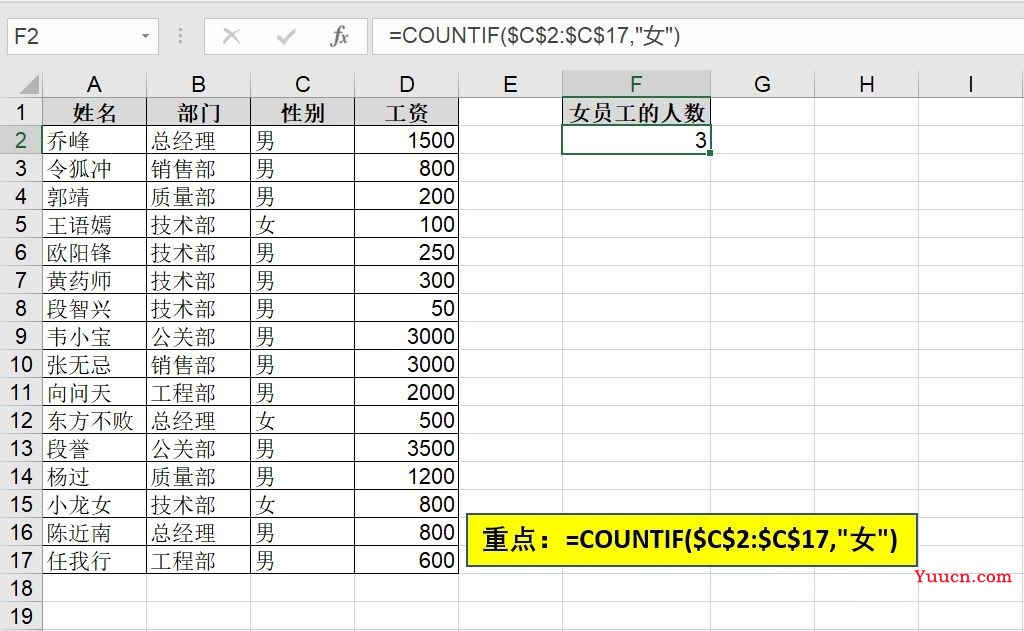The height and width of the screenshot is (631, 1024).
Task: Click the cell containing 郭靖
Action: [94, 197]
